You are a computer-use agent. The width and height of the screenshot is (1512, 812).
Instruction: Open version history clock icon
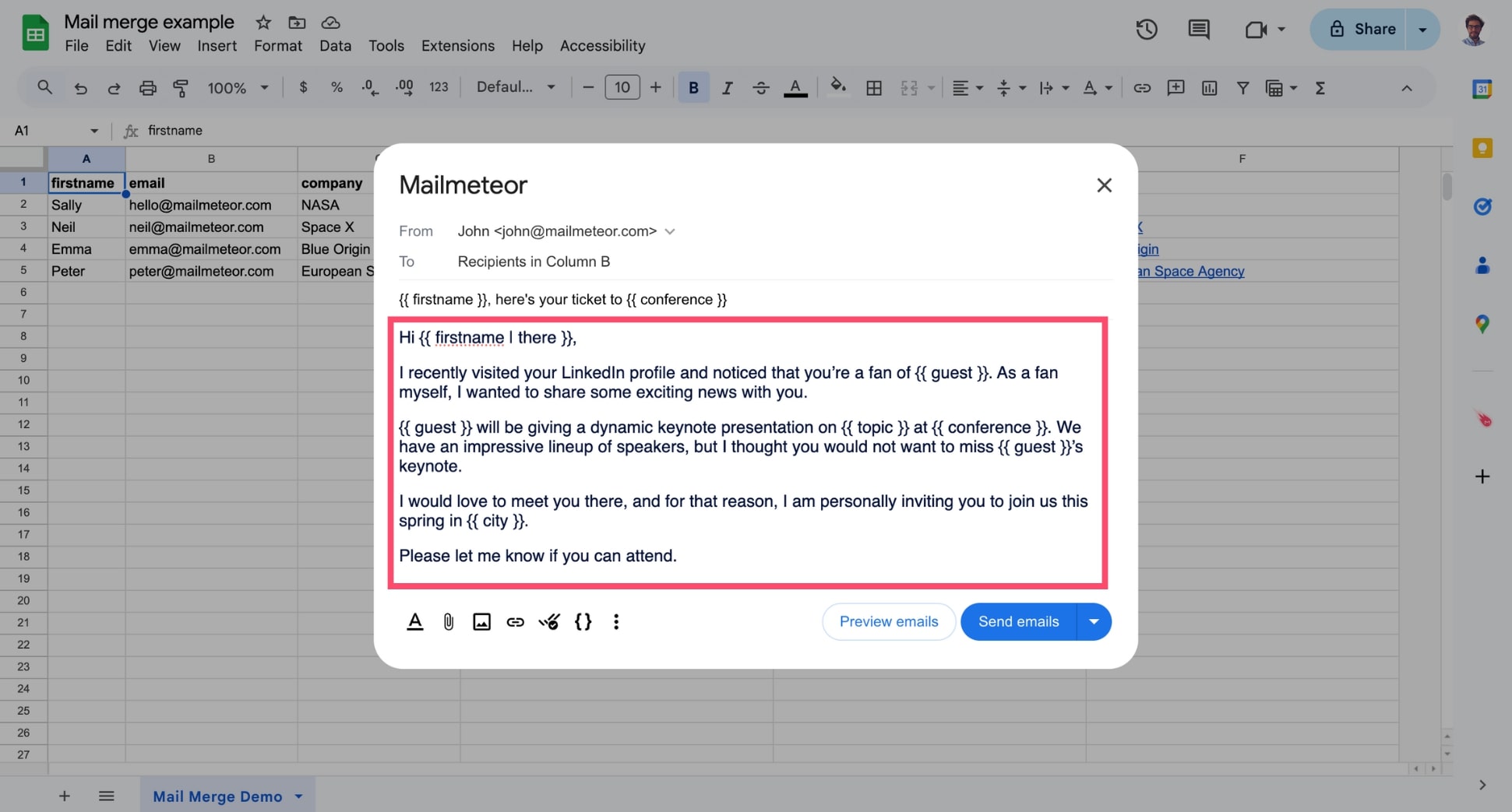coord(1146,30)
